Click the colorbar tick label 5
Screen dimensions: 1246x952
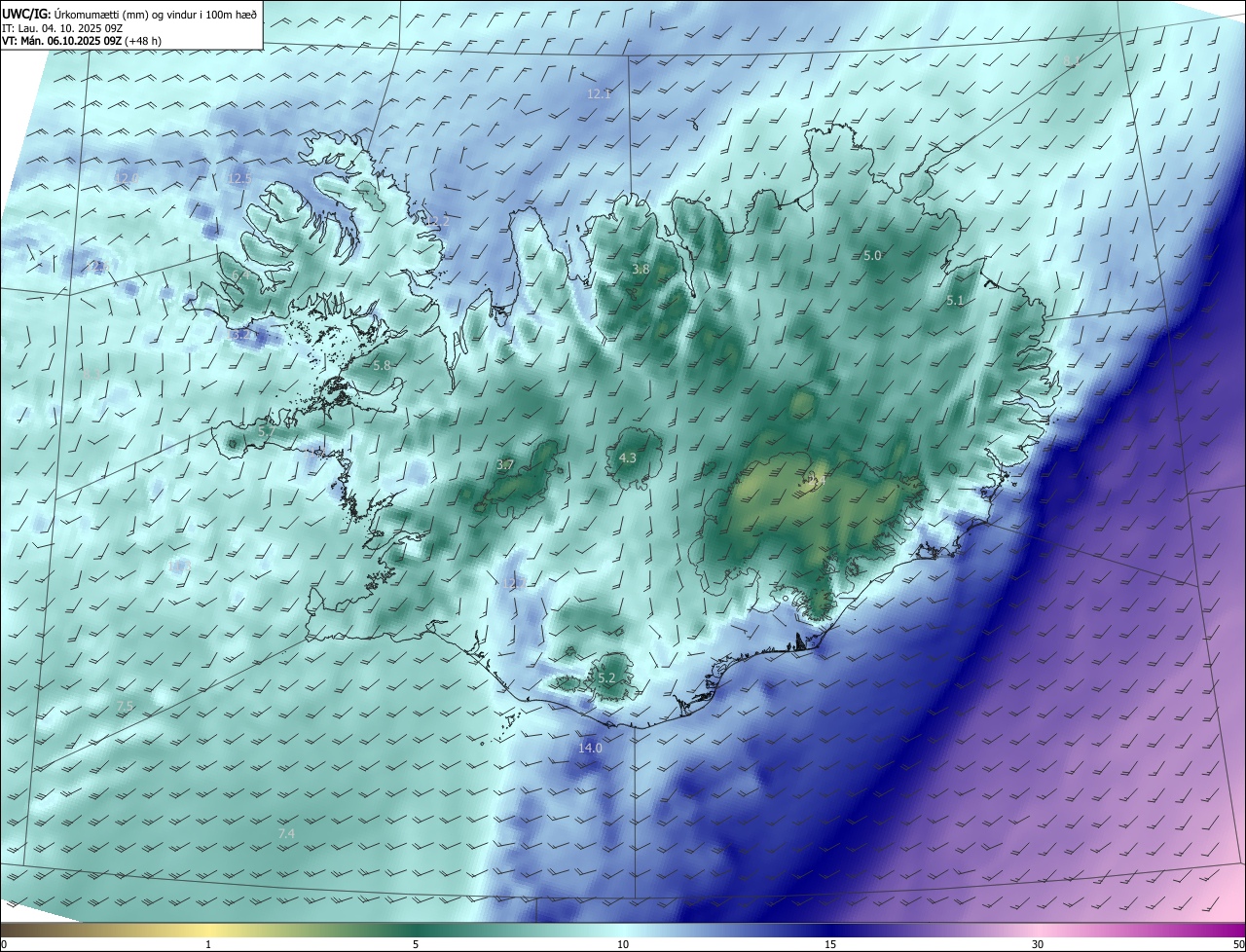pyautogui.click(x=416, y=944)
